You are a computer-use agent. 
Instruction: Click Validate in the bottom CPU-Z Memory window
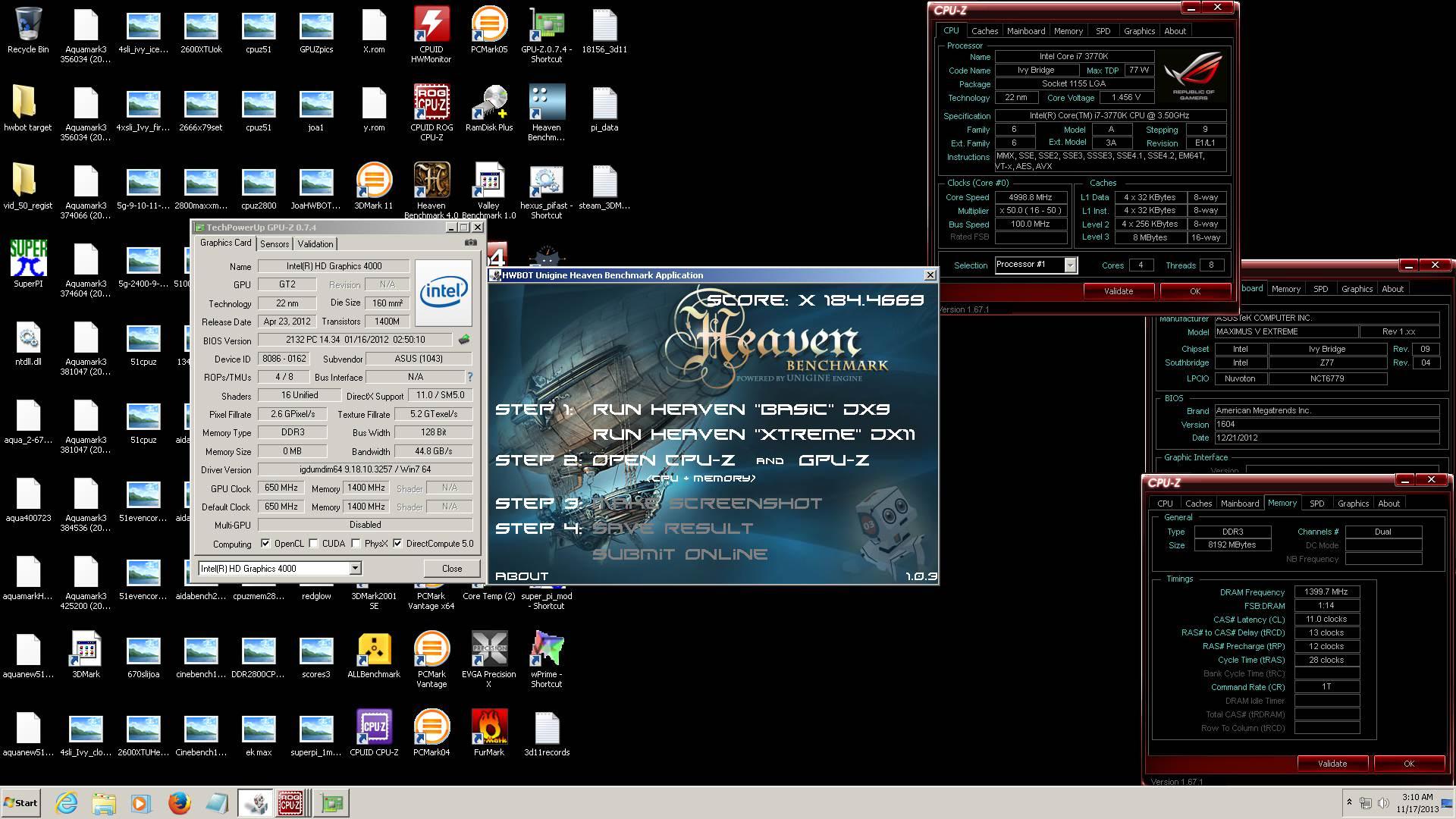tap(1332, 764)
